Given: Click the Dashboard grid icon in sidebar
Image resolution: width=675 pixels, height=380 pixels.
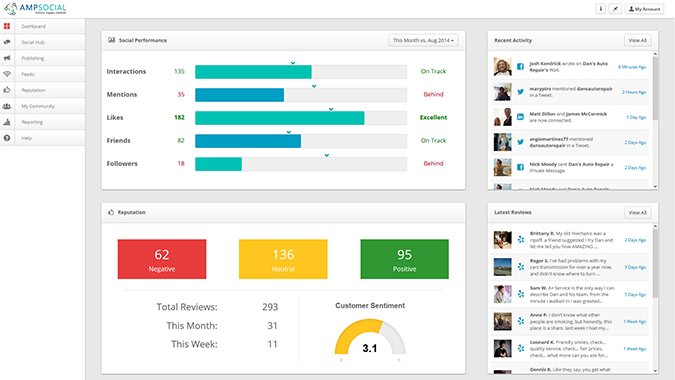Looking at the screenshot, I should tap(7, 26).
